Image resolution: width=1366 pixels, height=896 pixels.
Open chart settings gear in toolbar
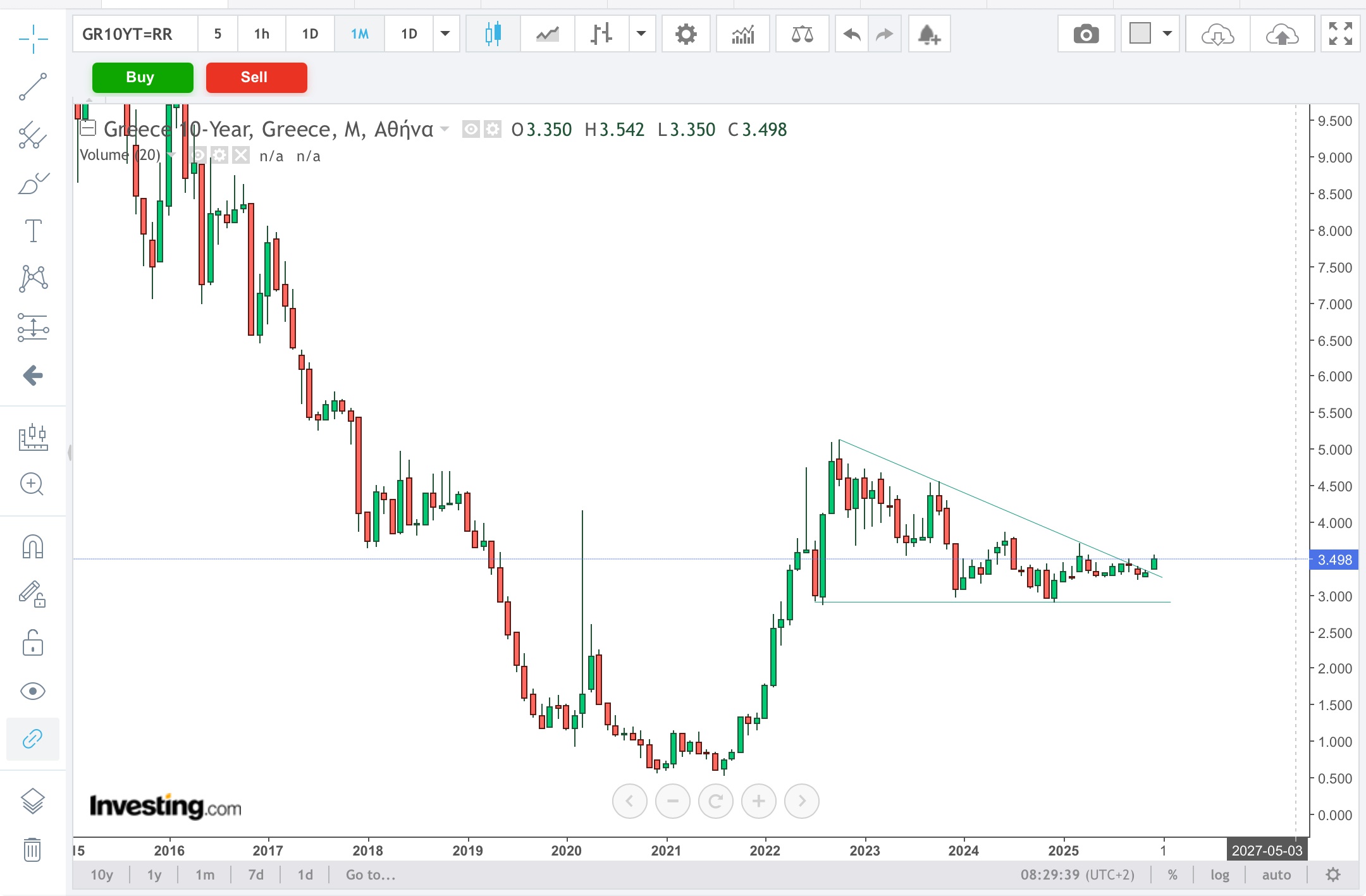click(x=686, y=34)
